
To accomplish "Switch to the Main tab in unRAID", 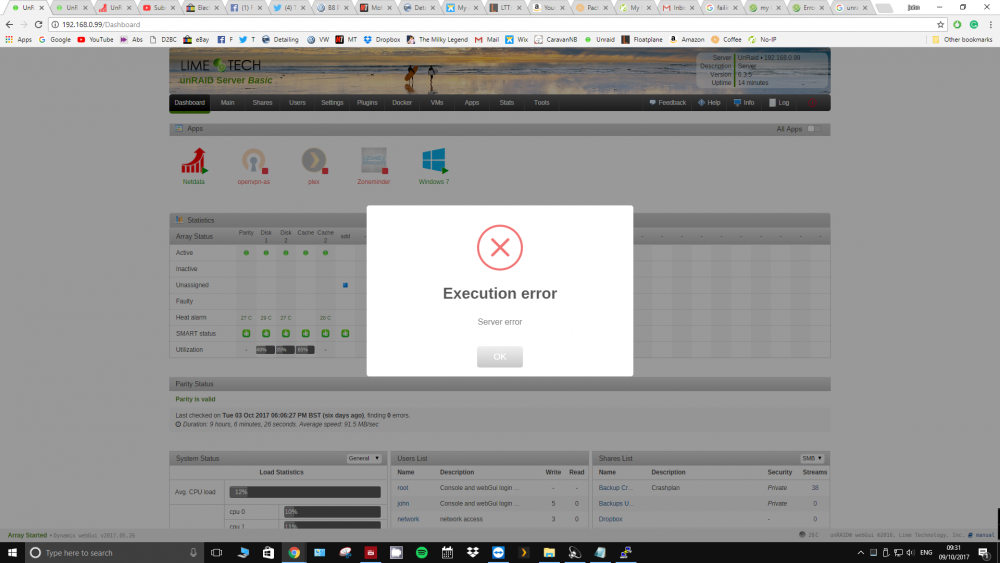I will tap(228, 103).
